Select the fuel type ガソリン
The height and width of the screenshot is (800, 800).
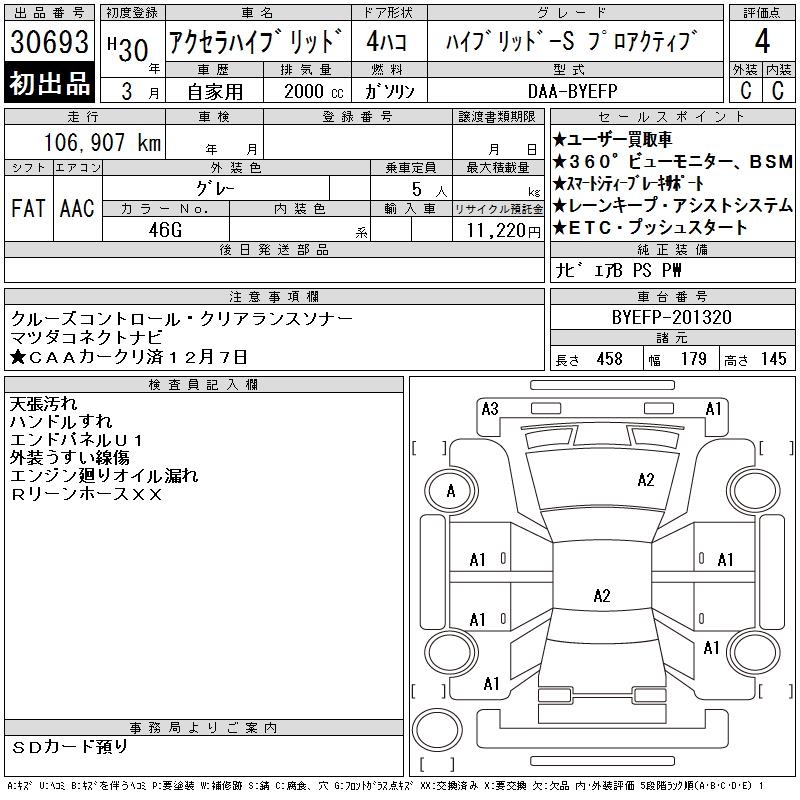point(389,92)
